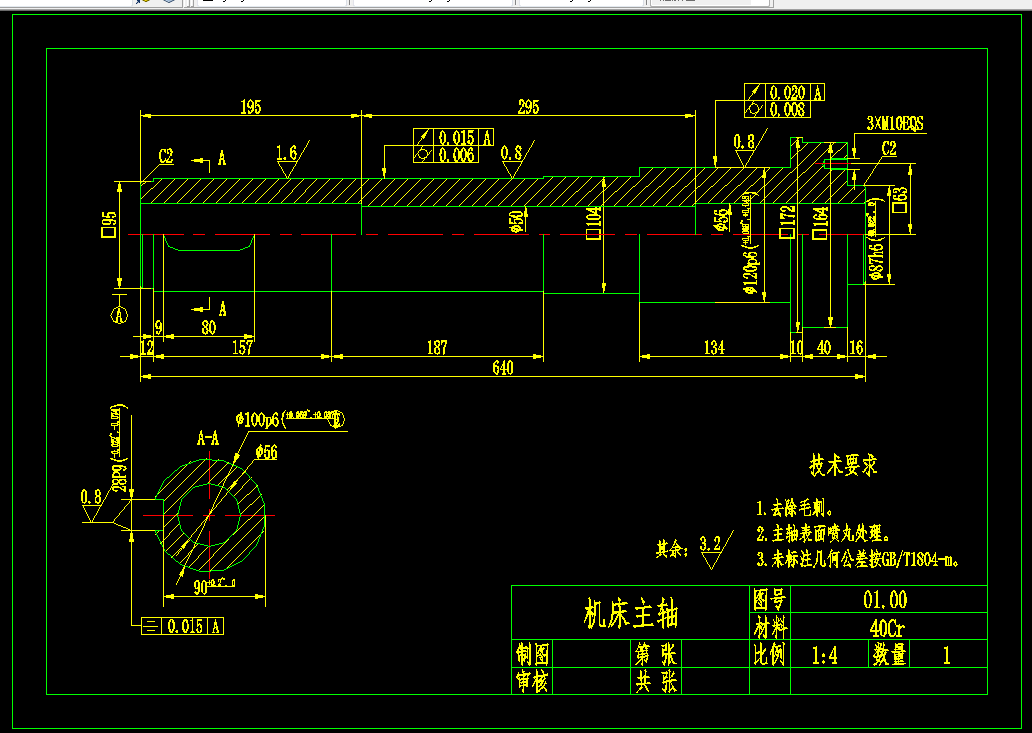Click the □164 diameter dimension
Screen dimensions: 1032x733
click(820, 223)
